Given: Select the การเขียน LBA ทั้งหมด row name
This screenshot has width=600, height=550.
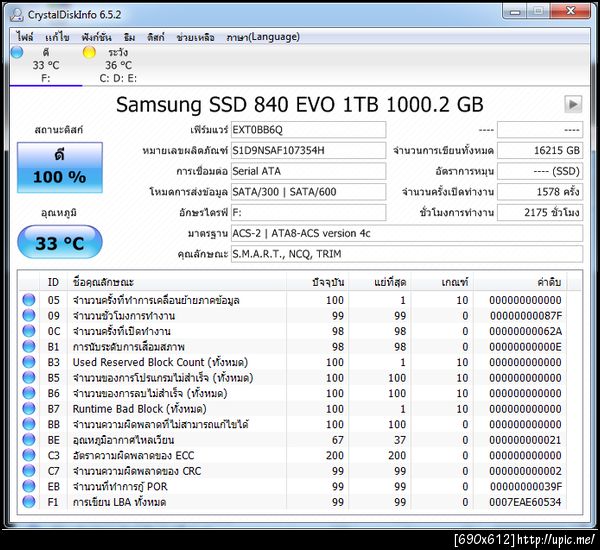Looking at the screenshot, I should click(119, 502).
